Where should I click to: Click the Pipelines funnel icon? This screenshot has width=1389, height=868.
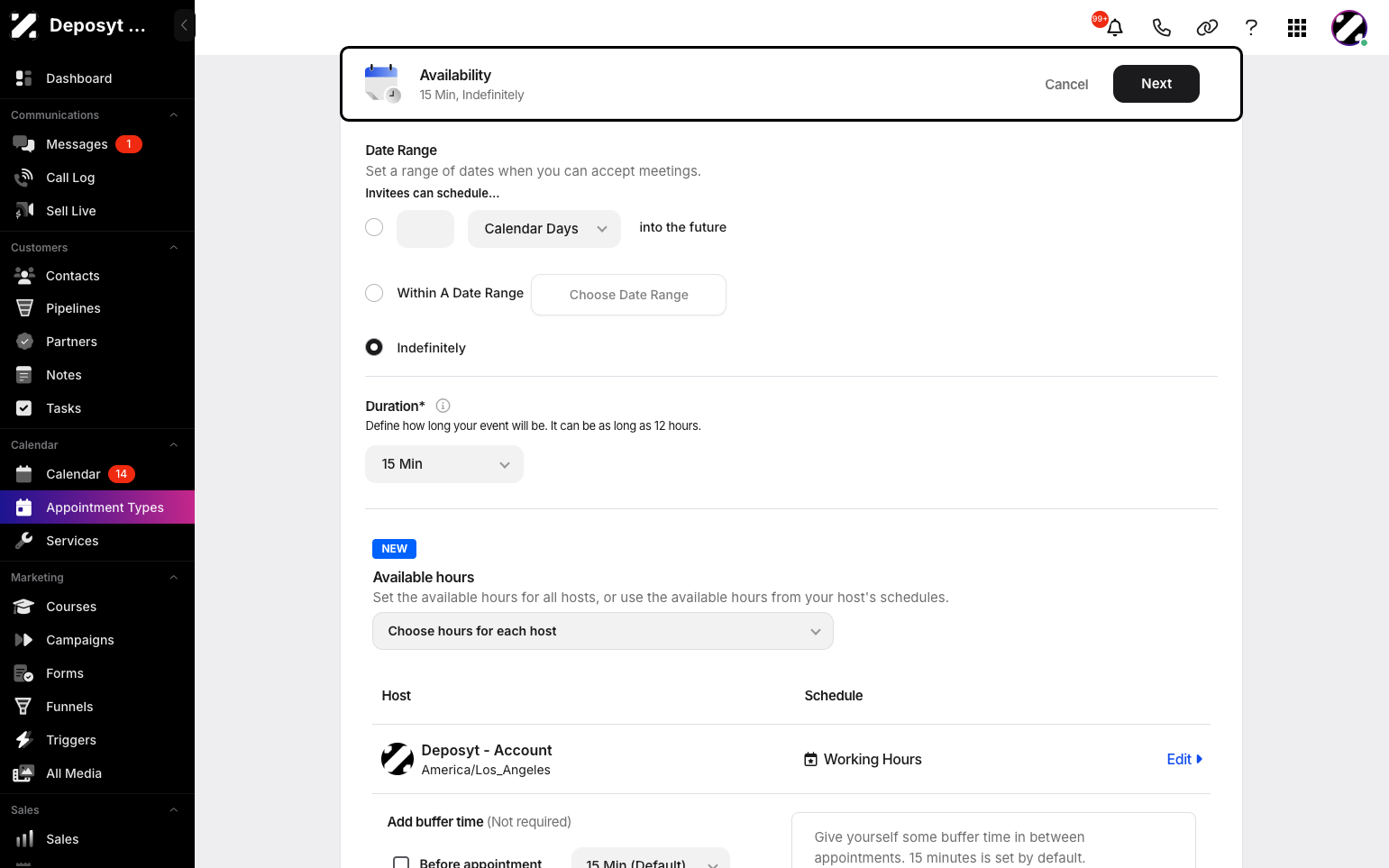click(24, 308)
